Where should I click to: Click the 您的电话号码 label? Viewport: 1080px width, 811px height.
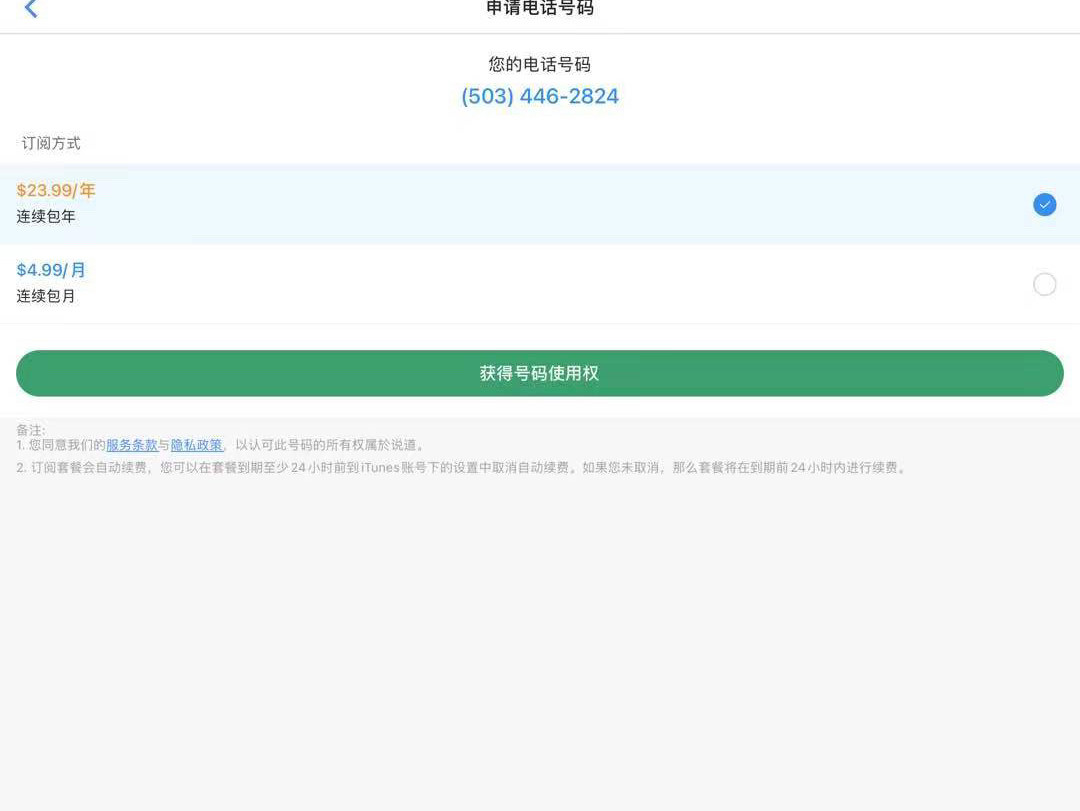click(x=540, y=65)
